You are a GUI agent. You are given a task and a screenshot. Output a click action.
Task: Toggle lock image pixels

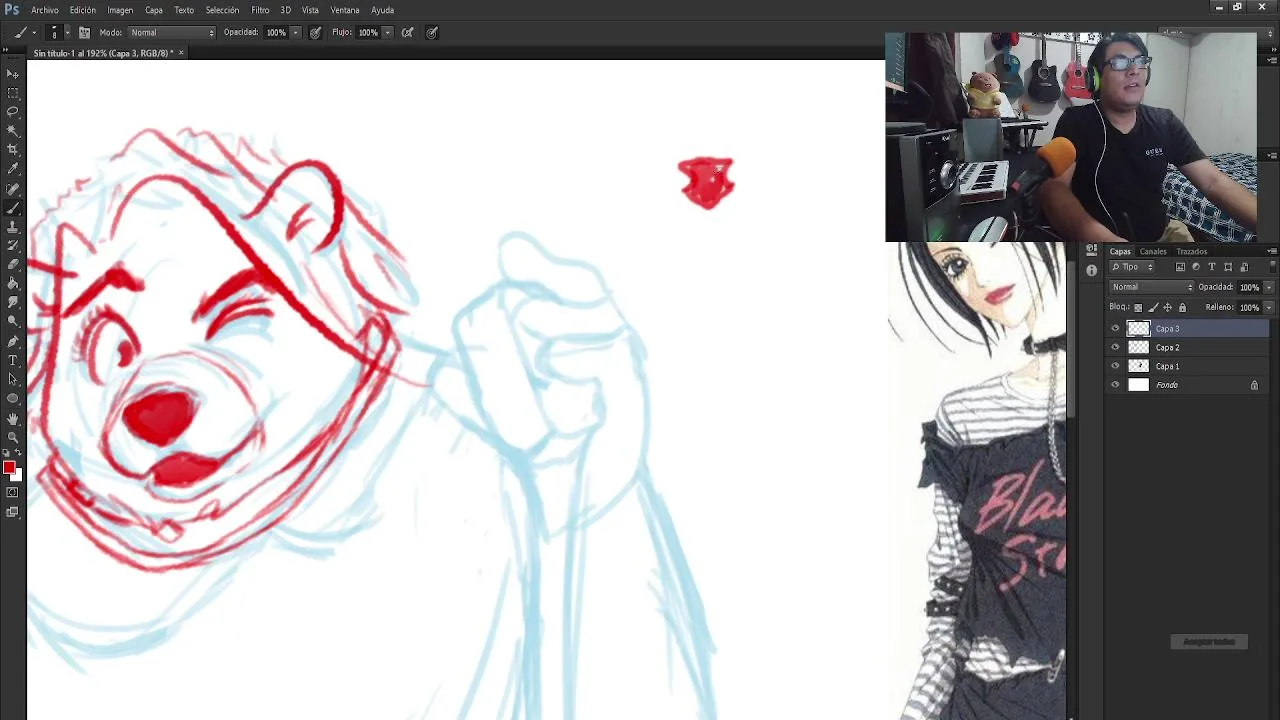[x=1153, y=308]
